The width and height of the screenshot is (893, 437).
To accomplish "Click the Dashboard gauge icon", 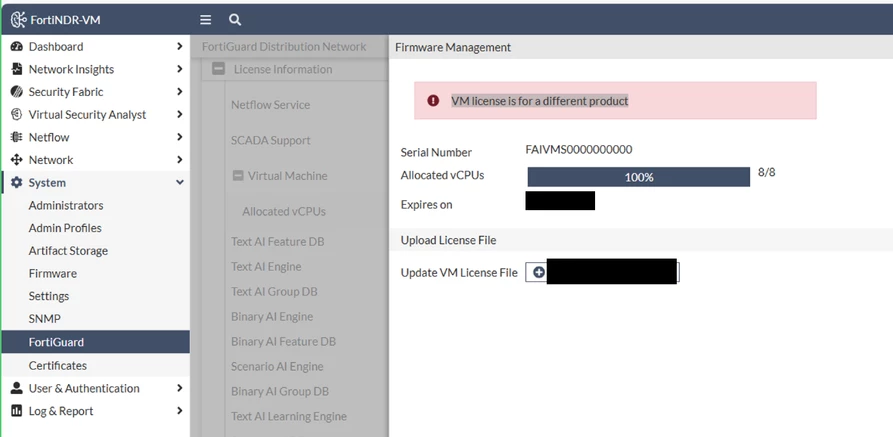I will click(17, 47).
